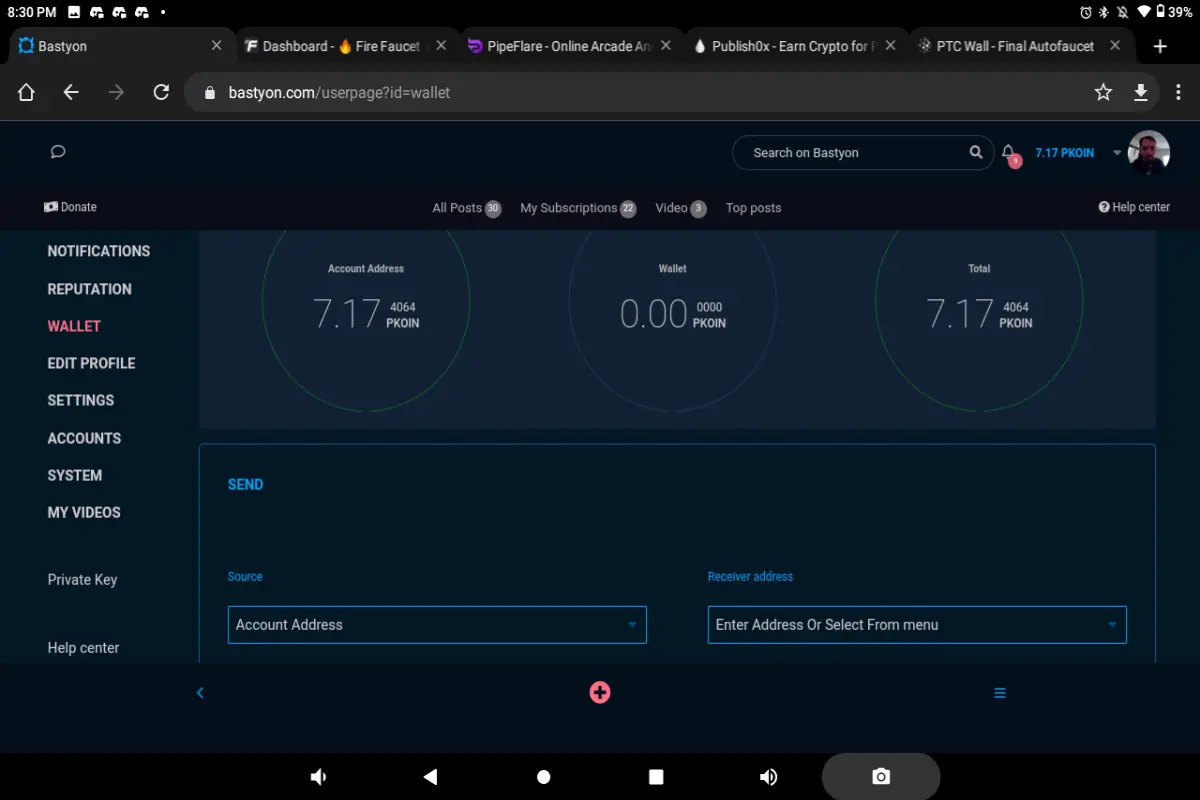Image resolution: width=1200 pixels, height=800 pixels.
Task: Click the screenshot camera button
Action: (x=881, y=777)
